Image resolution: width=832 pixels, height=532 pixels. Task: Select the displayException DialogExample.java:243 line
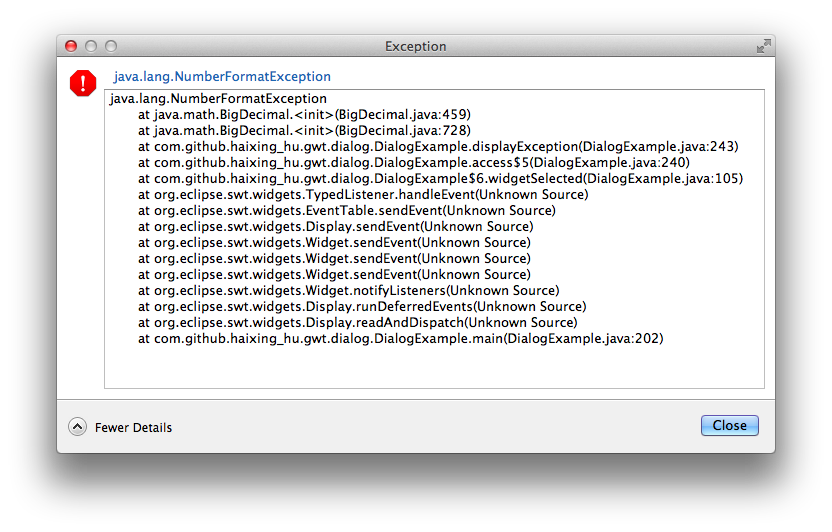point(438,146)
